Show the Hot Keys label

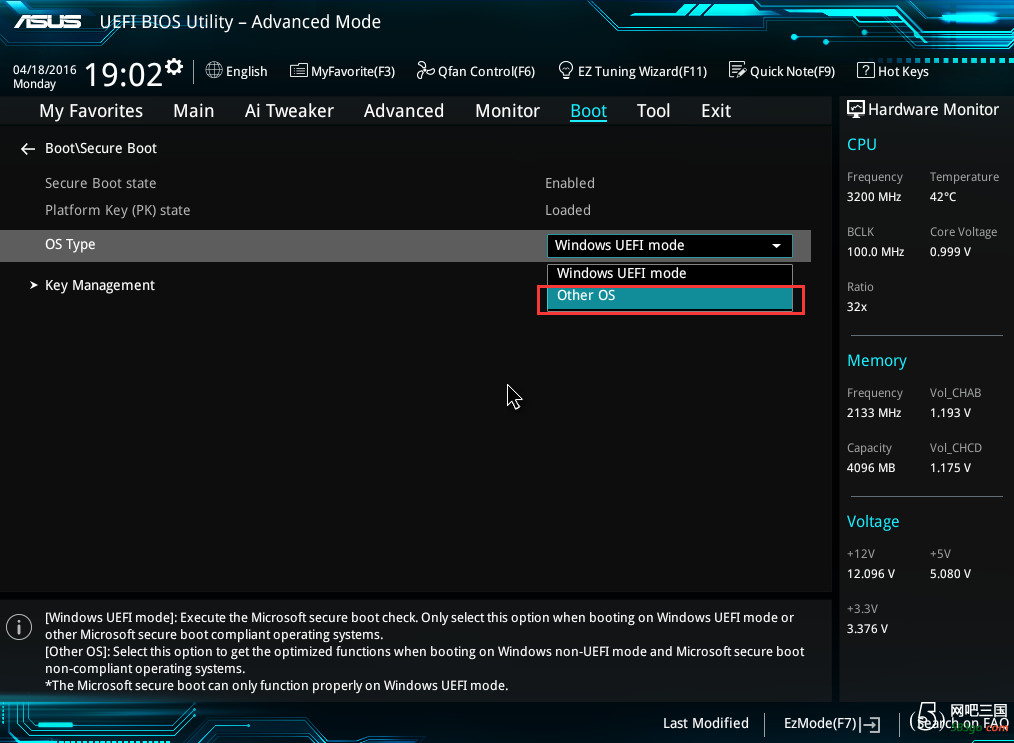point(903,71)
